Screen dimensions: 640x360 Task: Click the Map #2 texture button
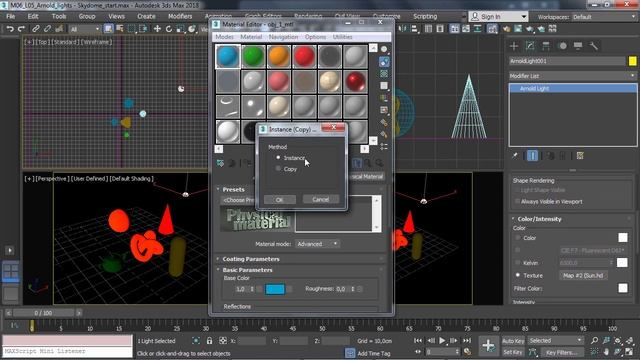pos(583,275)
